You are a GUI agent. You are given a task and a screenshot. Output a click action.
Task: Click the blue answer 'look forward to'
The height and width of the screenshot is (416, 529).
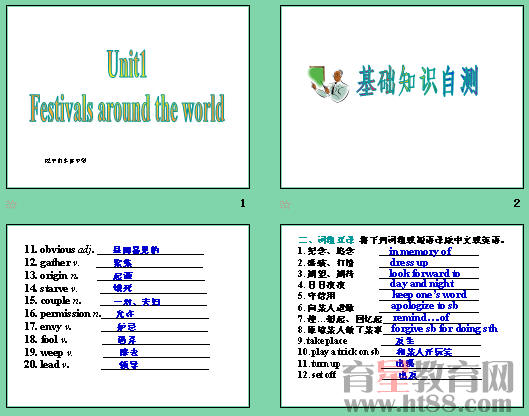[x=424, y=273]
